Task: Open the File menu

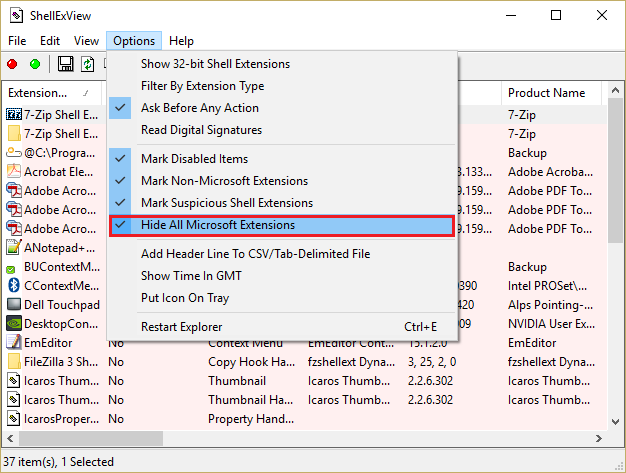Action: point(17,41)
